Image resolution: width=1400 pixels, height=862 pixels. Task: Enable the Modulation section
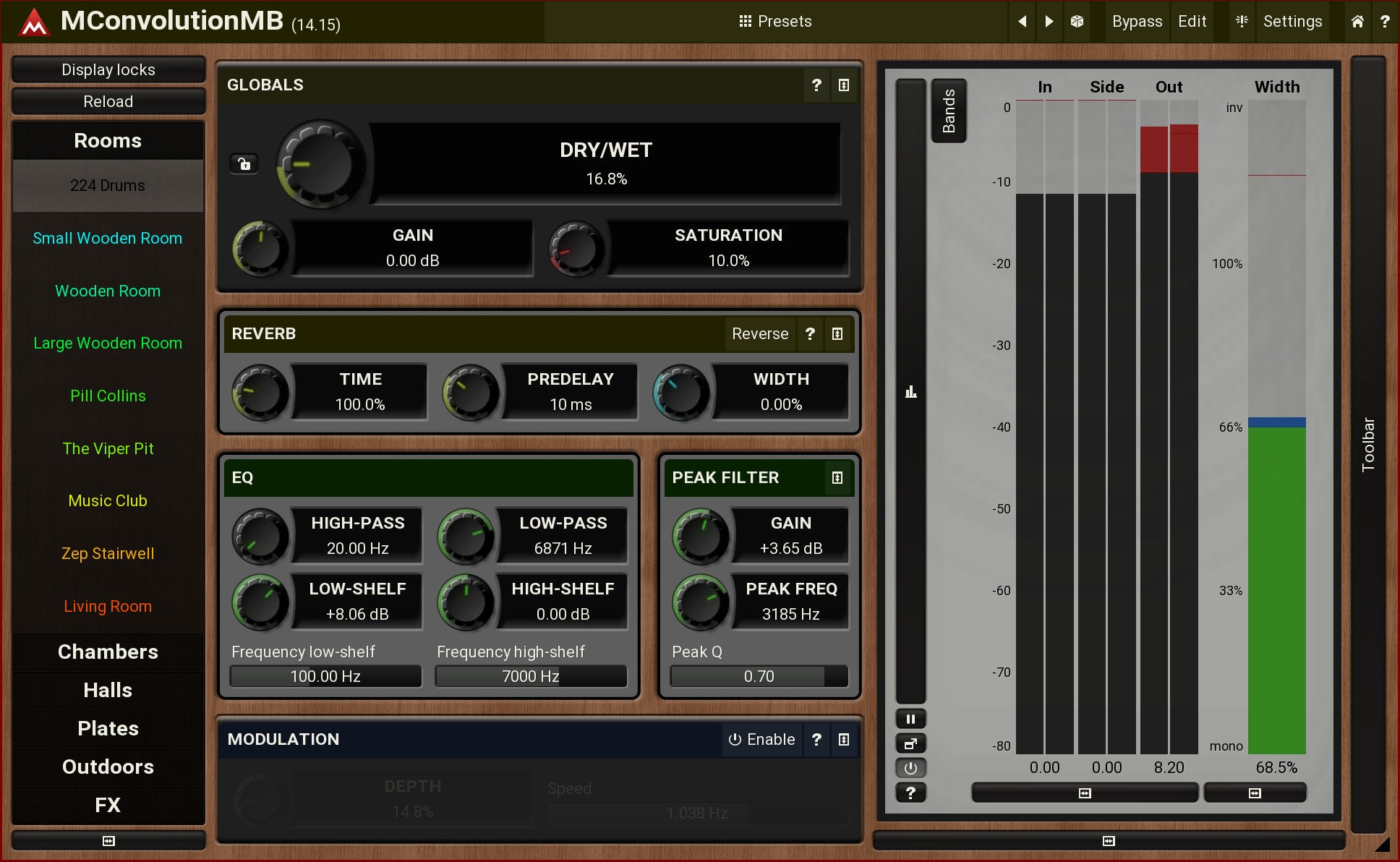[761, 739]
